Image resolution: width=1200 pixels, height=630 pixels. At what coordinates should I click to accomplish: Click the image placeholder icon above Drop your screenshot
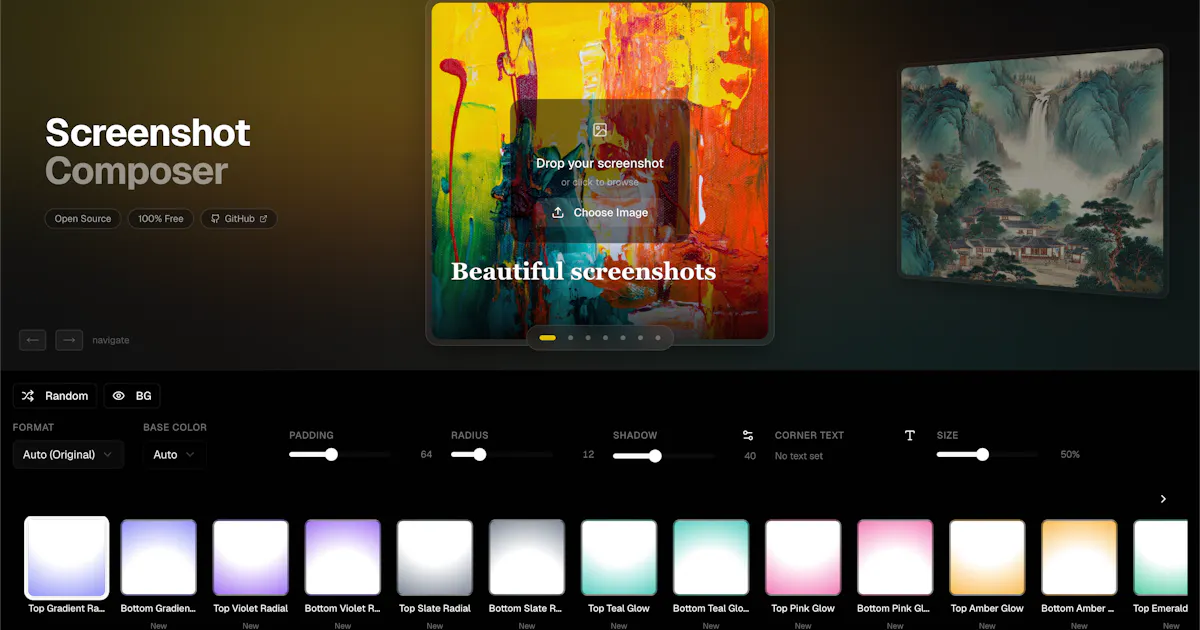click(x=600, y=130)
